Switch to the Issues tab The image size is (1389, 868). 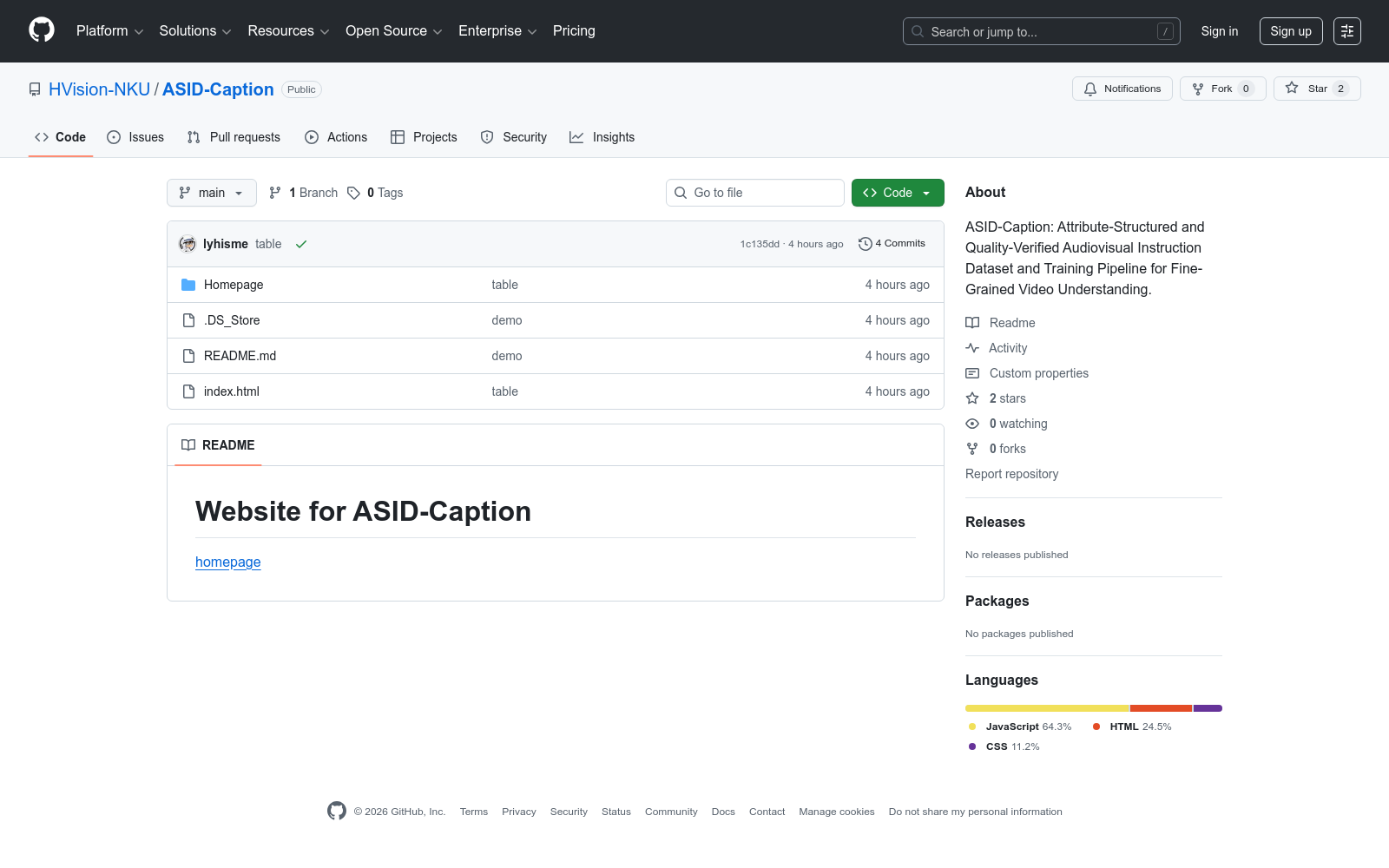click(x=135, y=137)
